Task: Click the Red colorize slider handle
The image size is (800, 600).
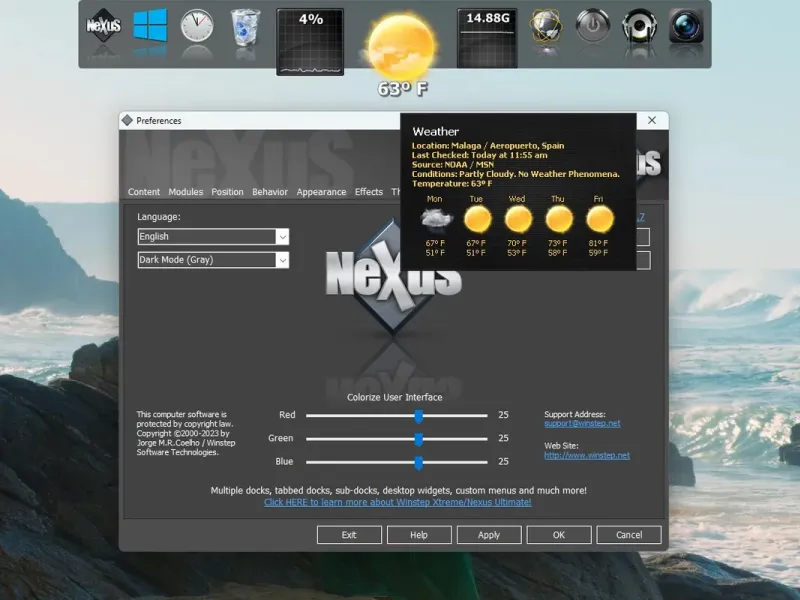Action: click(x=418, y=416)
